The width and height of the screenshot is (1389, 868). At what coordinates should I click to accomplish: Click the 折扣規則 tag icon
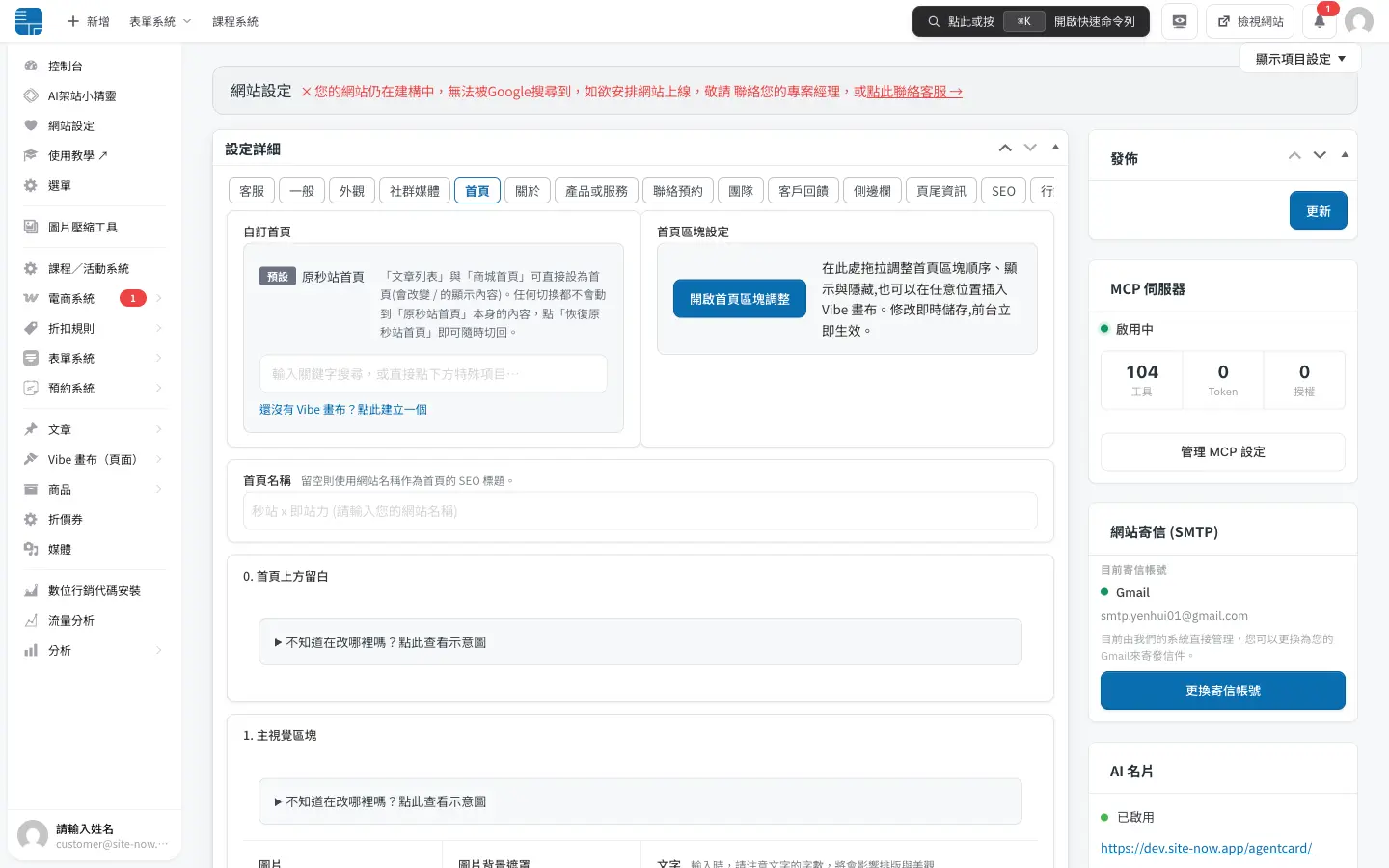click(x=31, y=328)
